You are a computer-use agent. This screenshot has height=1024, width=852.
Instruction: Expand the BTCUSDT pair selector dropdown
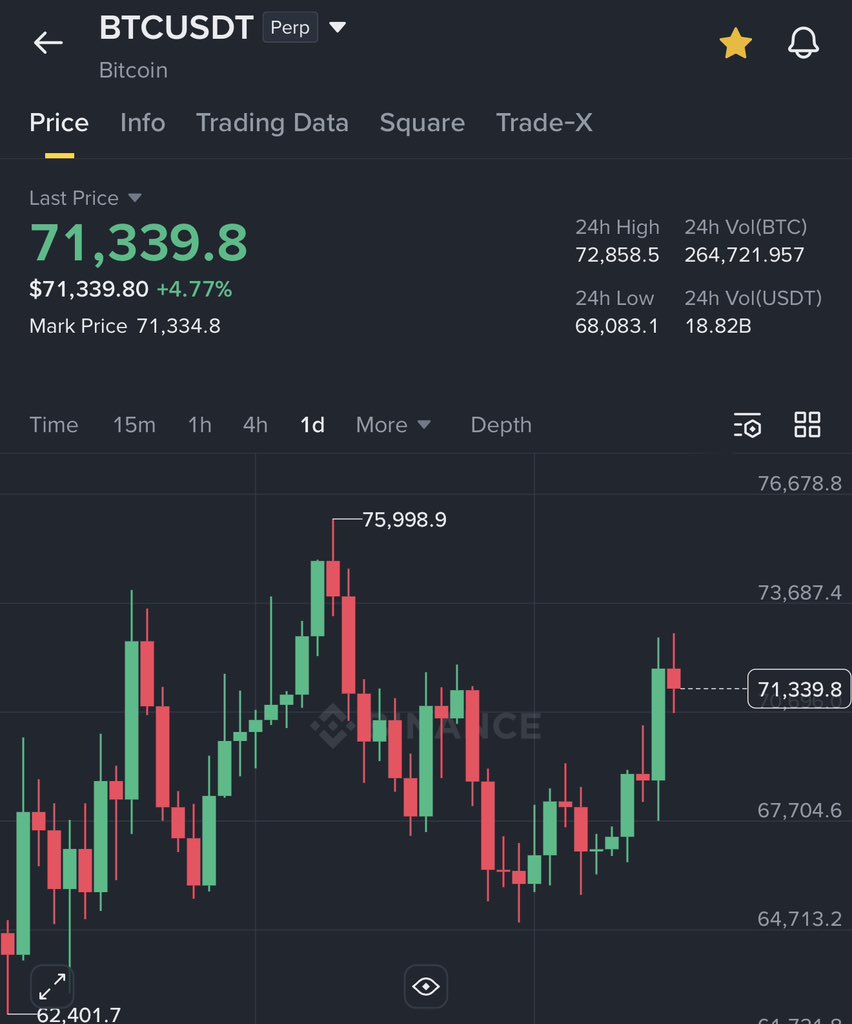point(338,28)
